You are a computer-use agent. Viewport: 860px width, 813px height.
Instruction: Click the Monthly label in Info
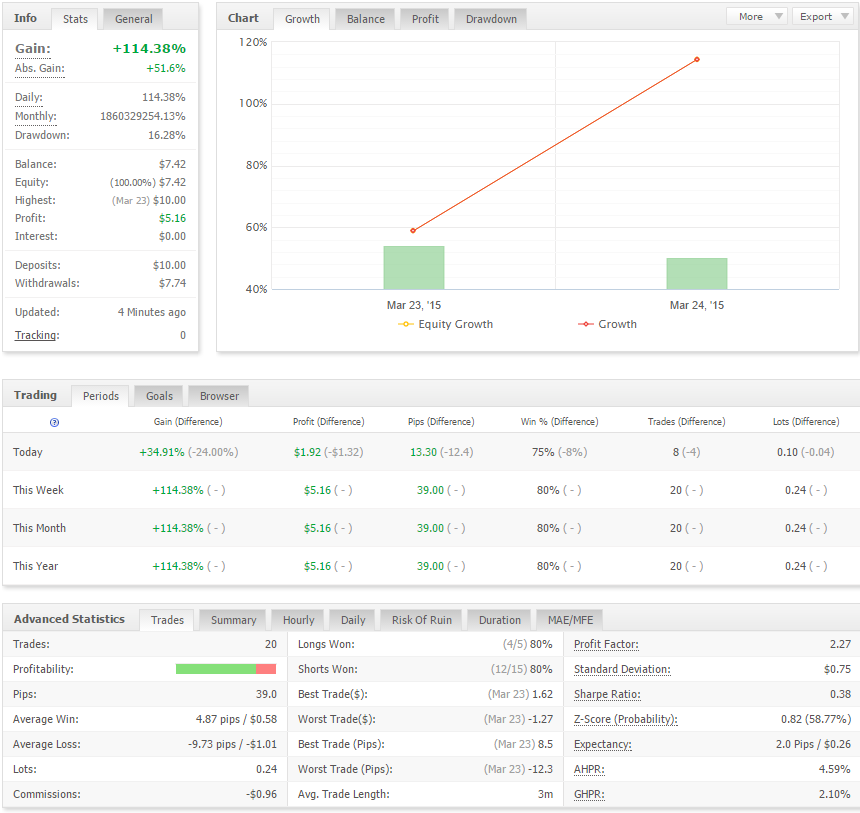click(x=36, y=116)
